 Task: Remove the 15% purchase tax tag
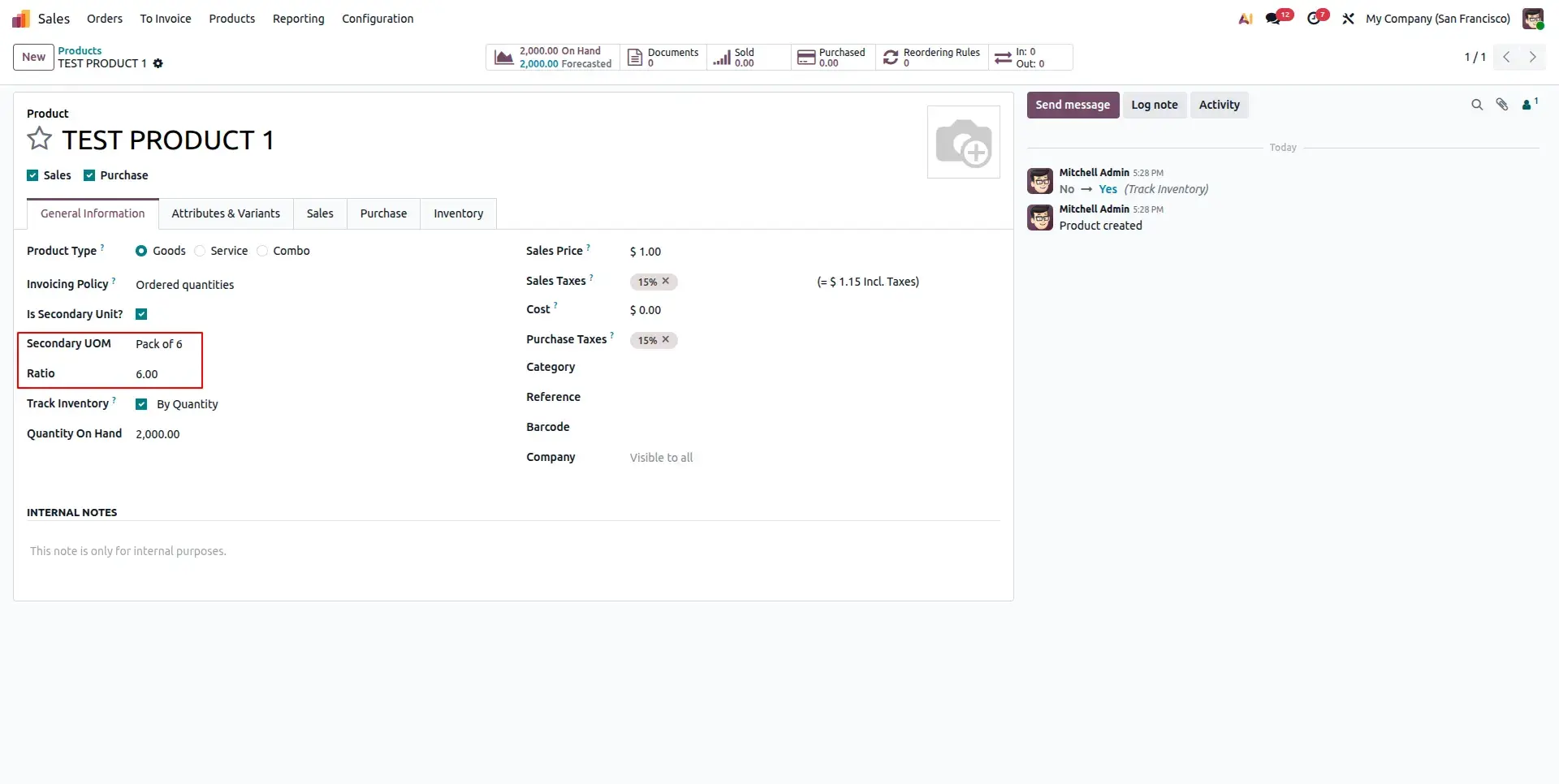click(x=665, y=339)
